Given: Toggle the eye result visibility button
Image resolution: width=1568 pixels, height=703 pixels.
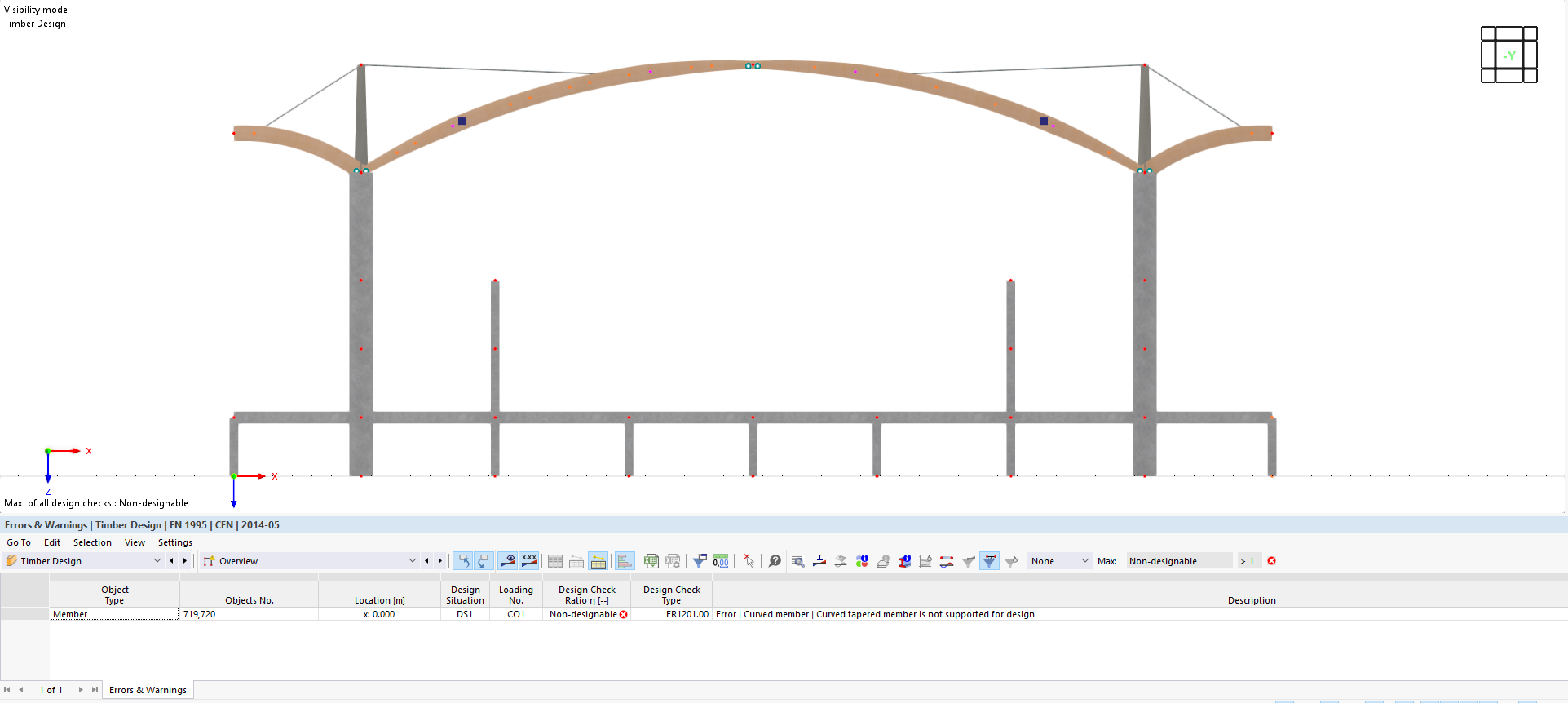Looking at the screenshot, I should coord(507,561).
